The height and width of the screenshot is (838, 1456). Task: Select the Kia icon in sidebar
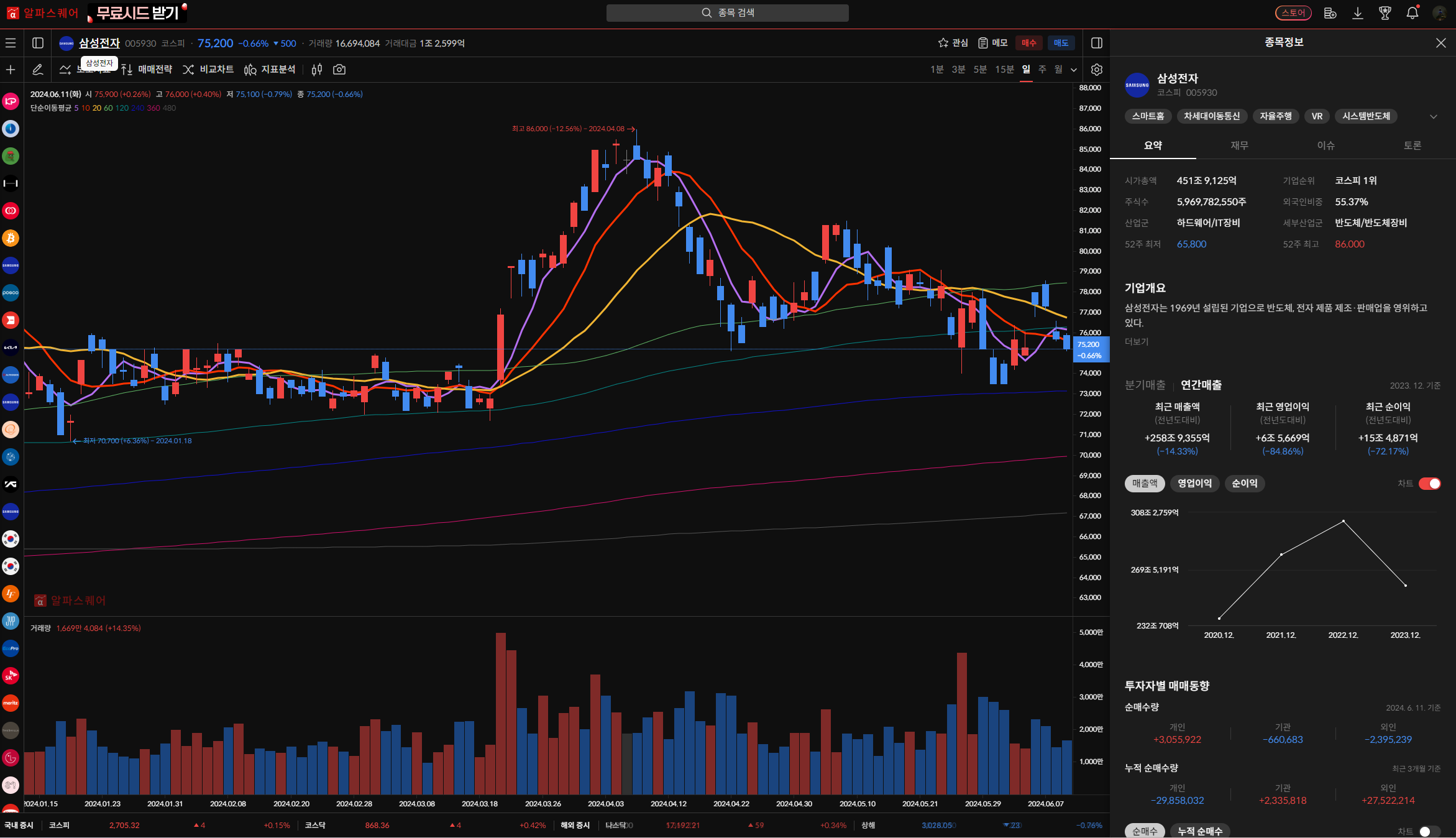[11, 348]
